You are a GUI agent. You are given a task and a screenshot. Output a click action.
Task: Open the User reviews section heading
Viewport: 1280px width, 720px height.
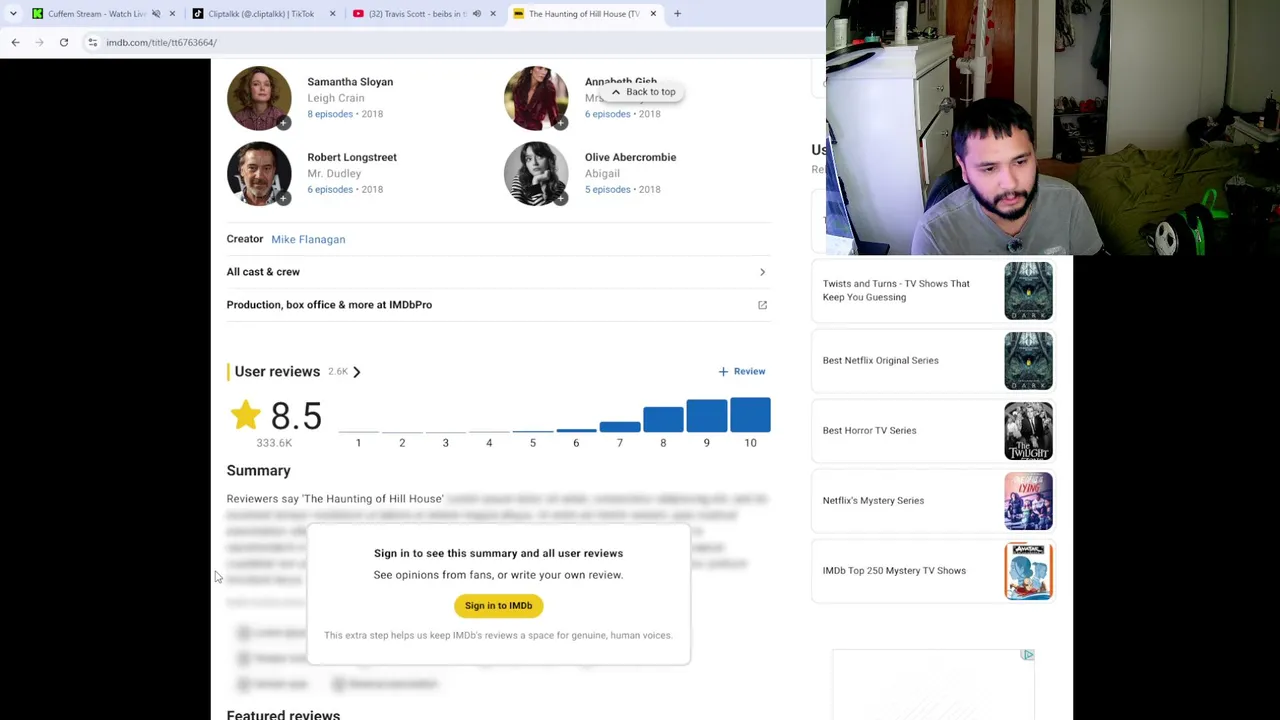[277, 371]
